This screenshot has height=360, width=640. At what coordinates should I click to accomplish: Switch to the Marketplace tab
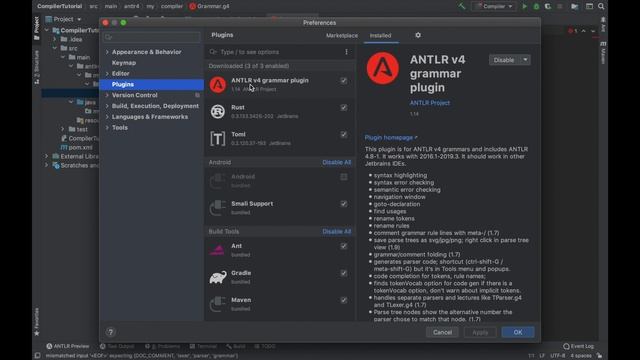[x=342, y=36]
